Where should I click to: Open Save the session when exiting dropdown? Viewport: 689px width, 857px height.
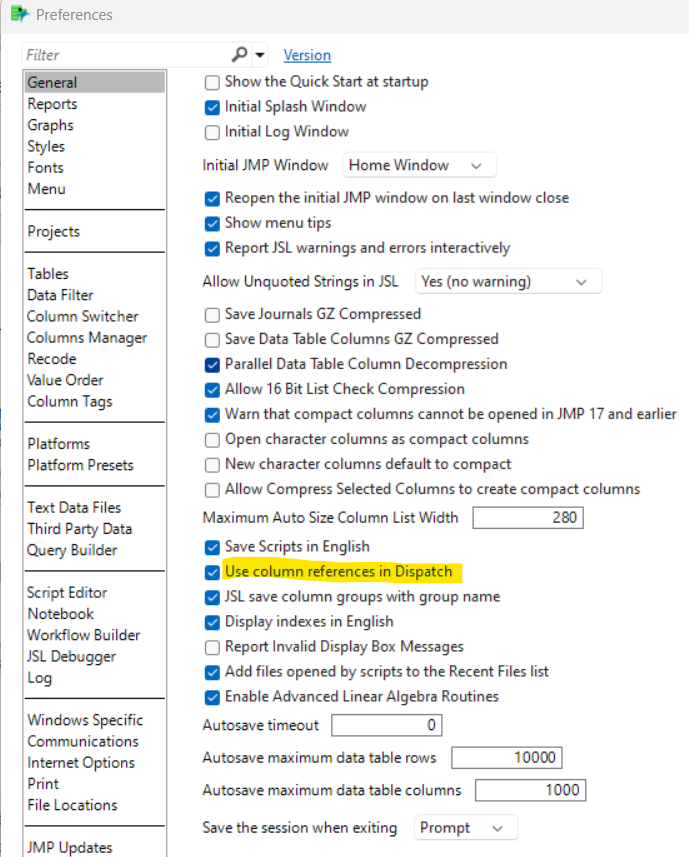[466, 828]
